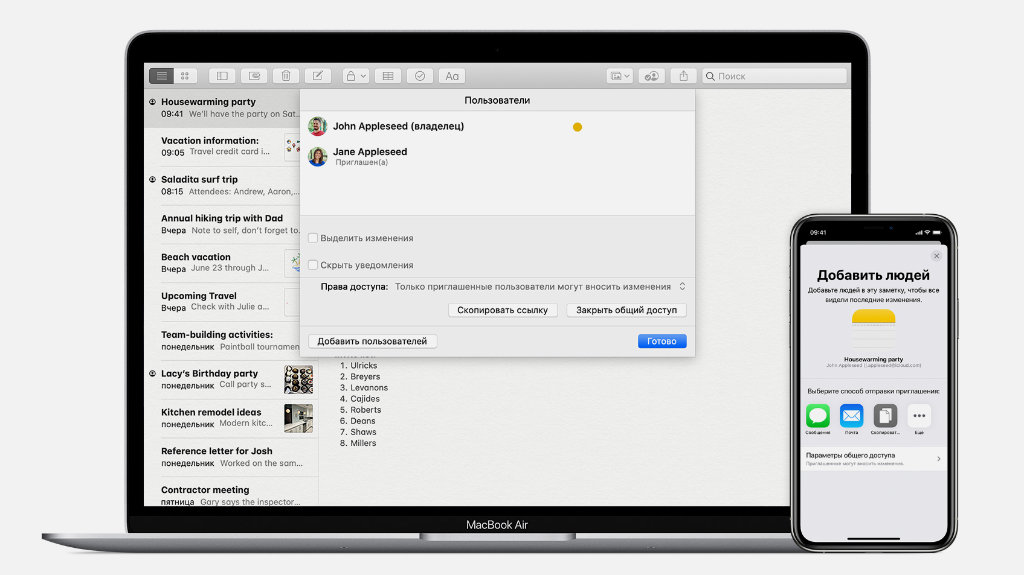Add a checklist with checkmark icon
1024x575 pixels.
tap(420, 76)
